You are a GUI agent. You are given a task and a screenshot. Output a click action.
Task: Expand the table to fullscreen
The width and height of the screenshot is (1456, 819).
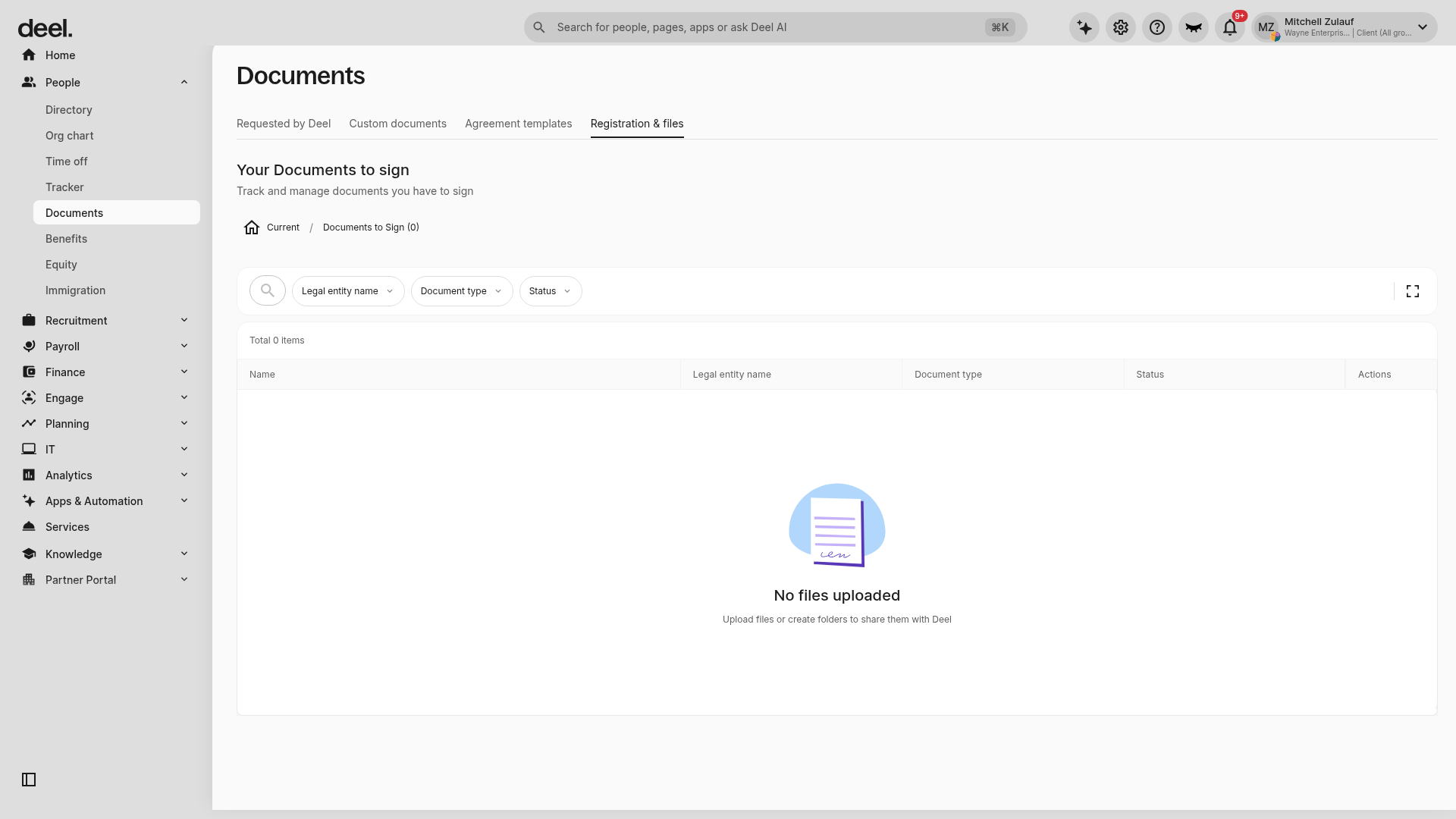pyautogui.click(x=1413, y=291)
